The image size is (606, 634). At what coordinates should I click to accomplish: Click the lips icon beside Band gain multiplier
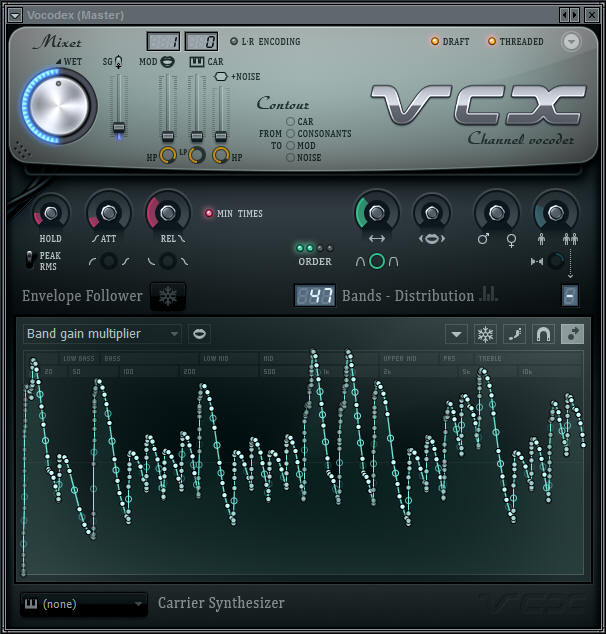coord(199,334)
